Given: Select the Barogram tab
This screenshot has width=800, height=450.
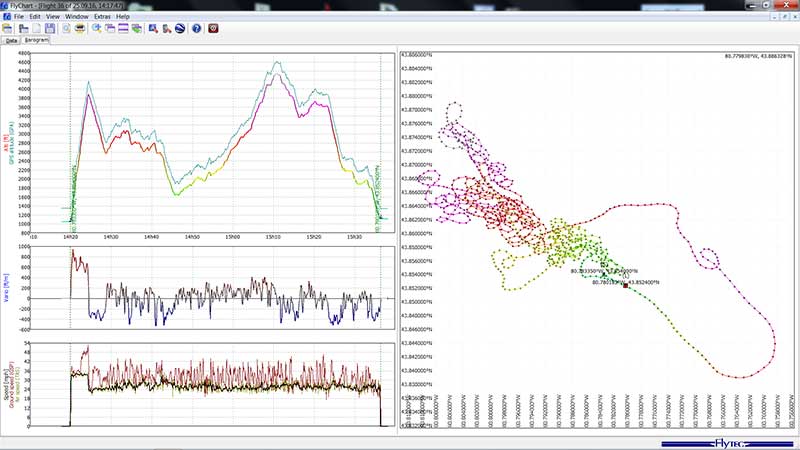Looking at the screenshot, I should pos(36,40).
